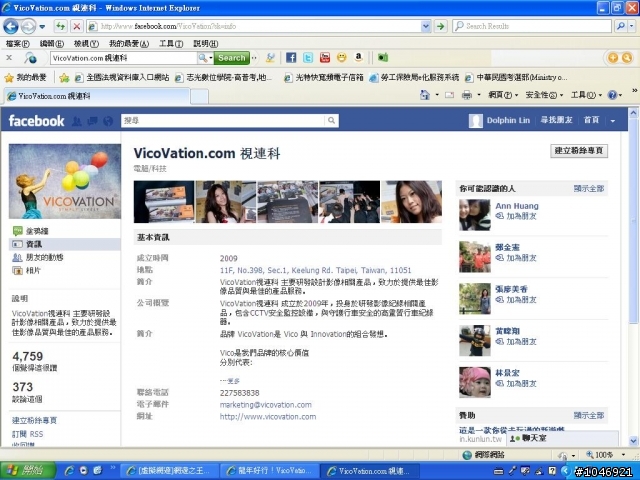Expand search provider dropdown arrow

[x=632, y=26]
